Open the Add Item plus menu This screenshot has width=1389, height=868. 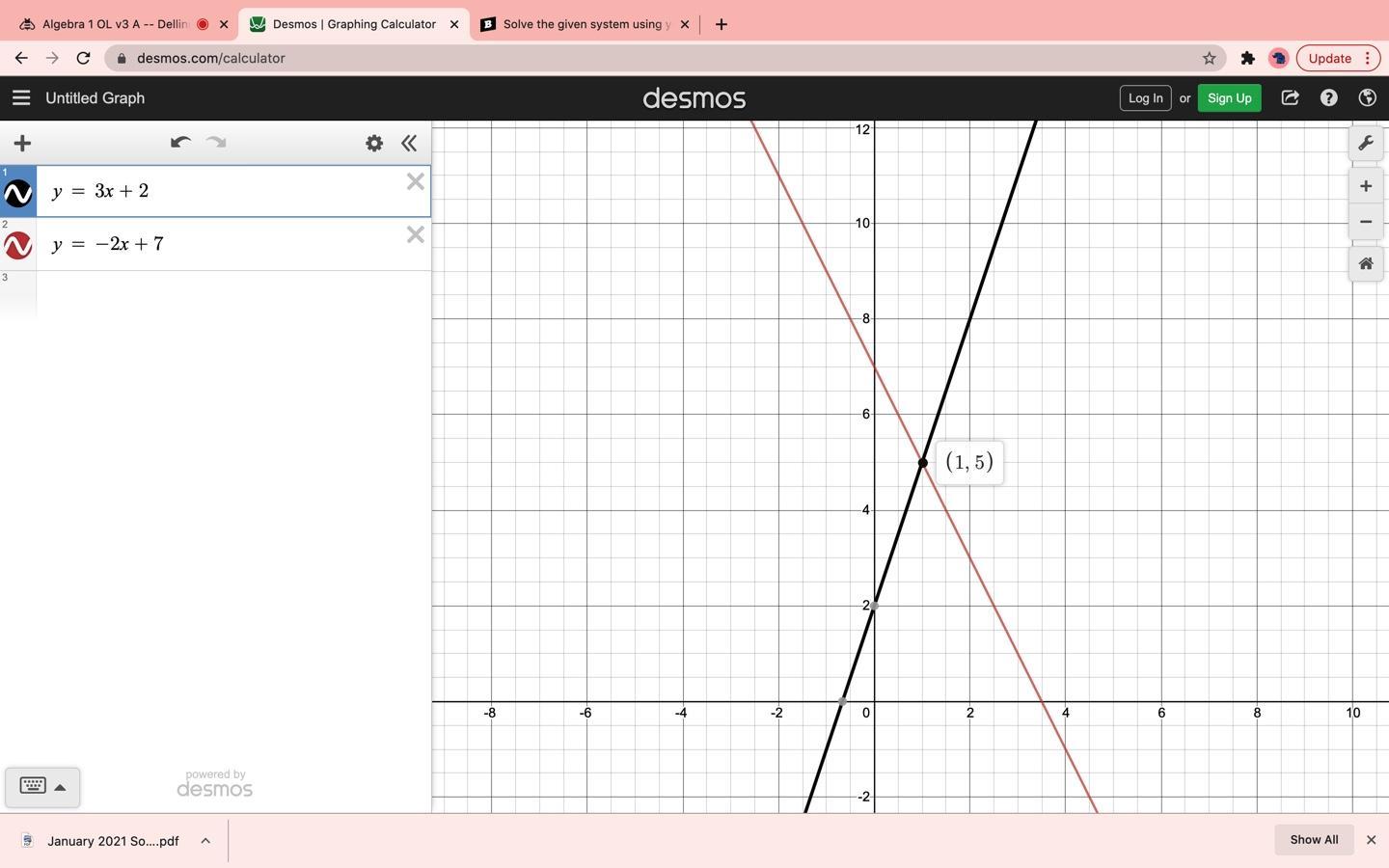22,143
